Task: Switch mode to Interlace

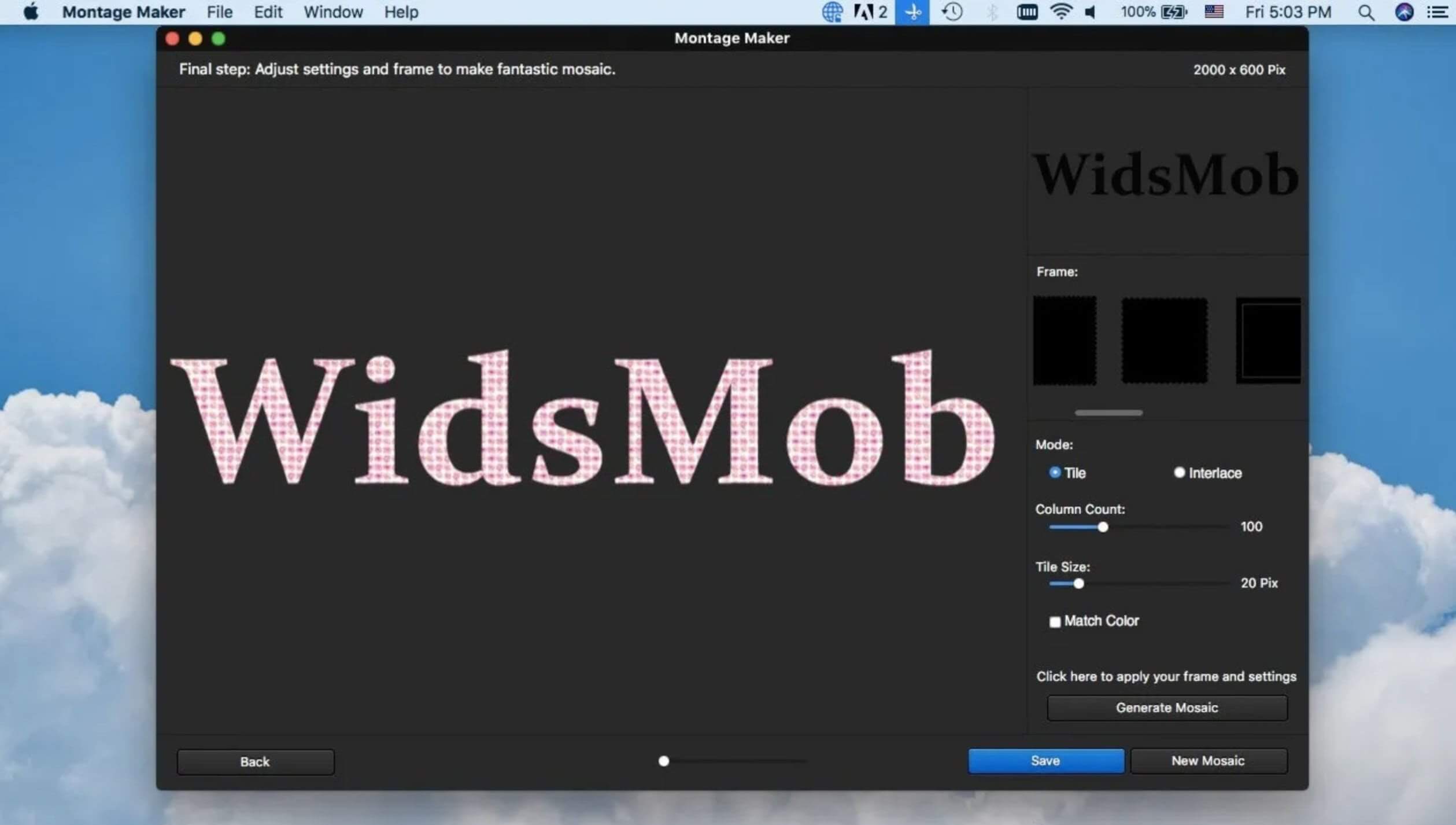Action: click(x=1180, y=473)
